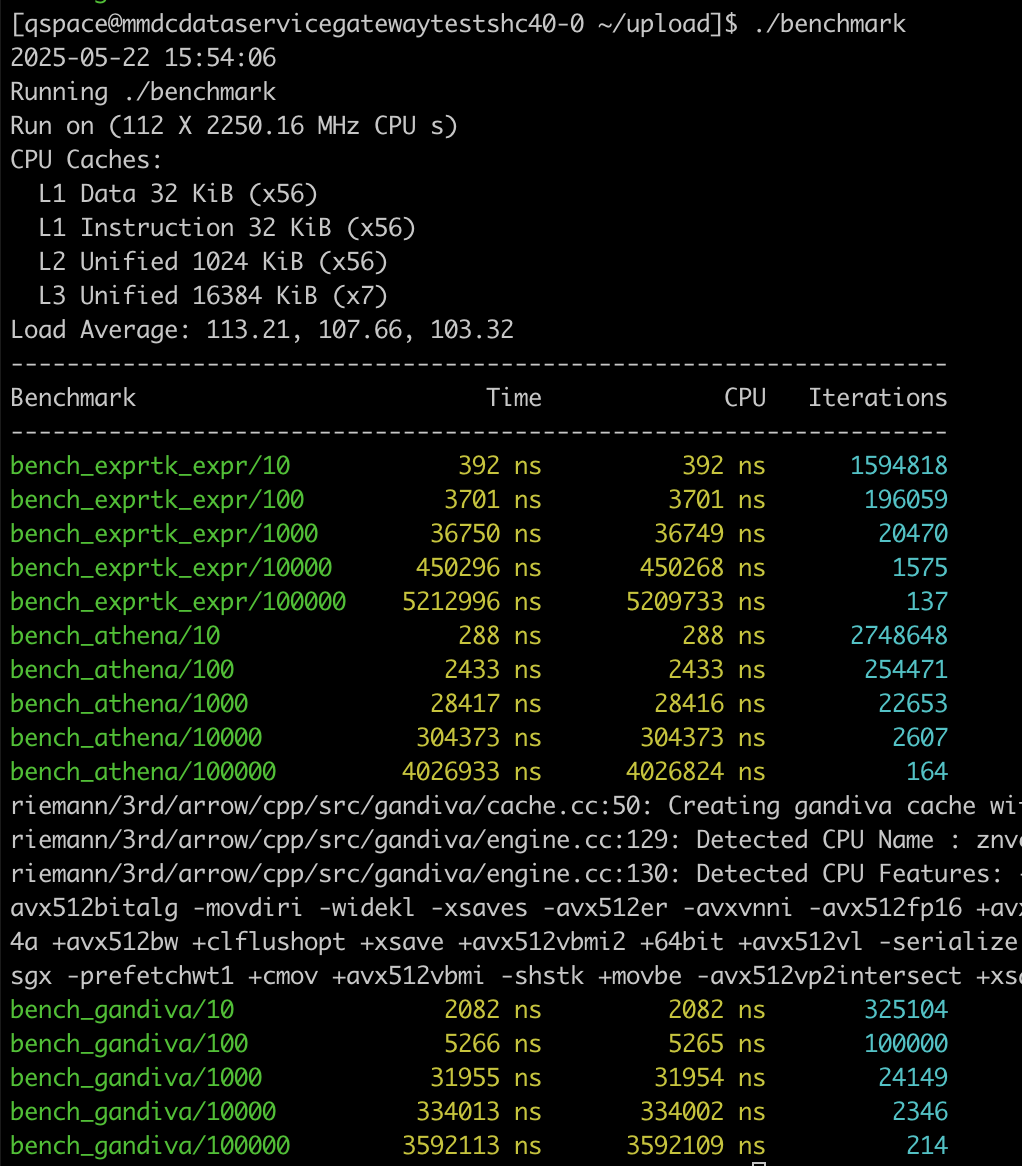Click the gandiva cache.cc:50 log line
1022x1166 pixels.
[516, 806]
